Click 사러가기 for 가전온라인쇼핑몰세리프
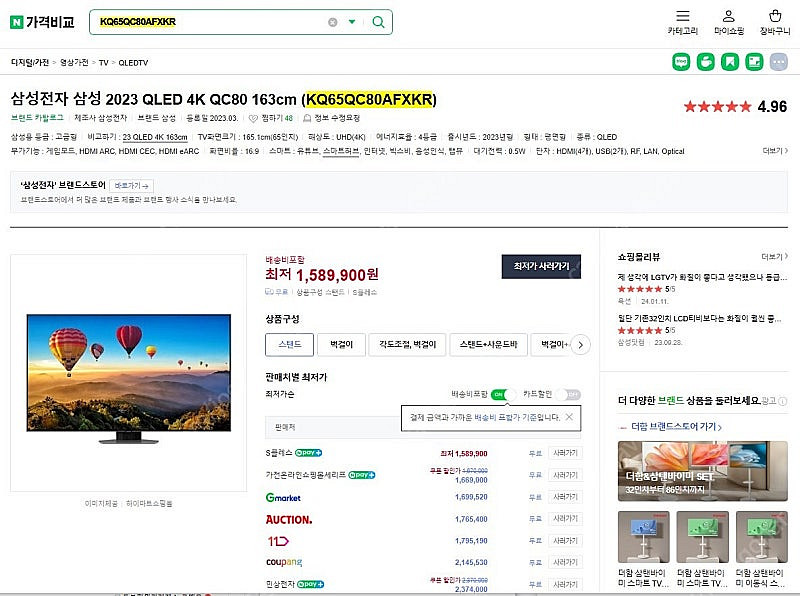Image resolution: width=800 pixels, height=596 pixels. 565,475
